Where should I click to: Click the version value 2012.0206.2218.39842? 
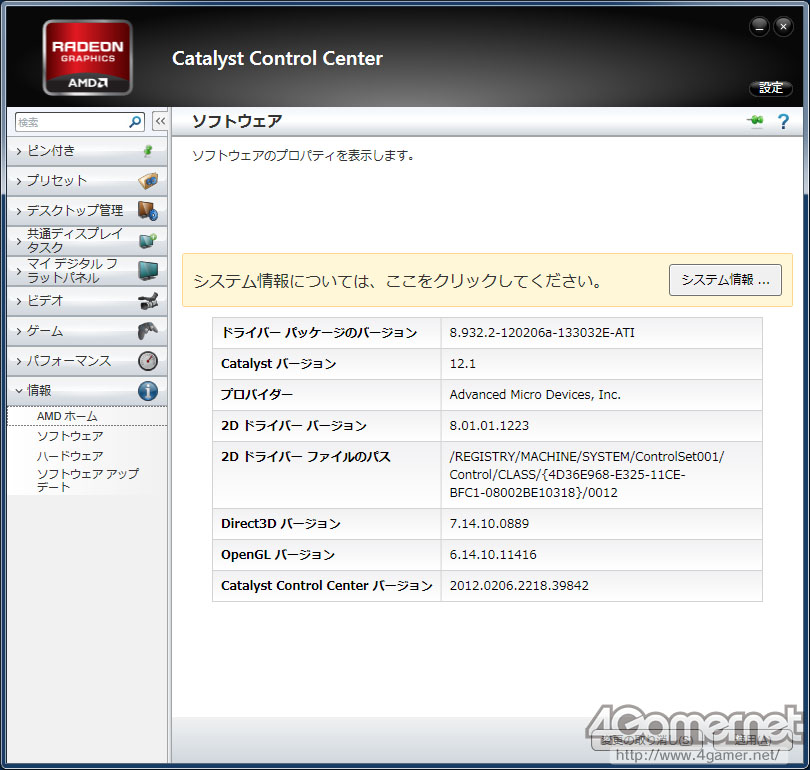[519, 586]
